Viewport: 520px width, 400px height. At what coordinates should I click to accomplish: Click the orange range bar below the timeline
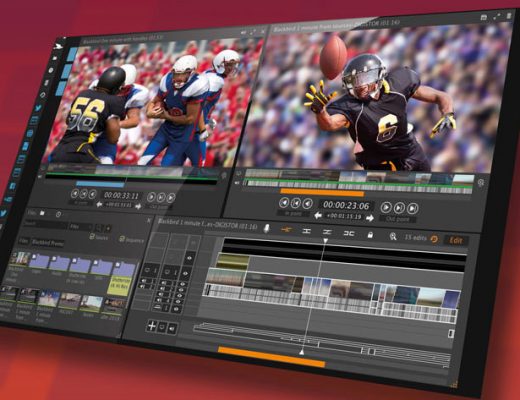click(271, 357)
